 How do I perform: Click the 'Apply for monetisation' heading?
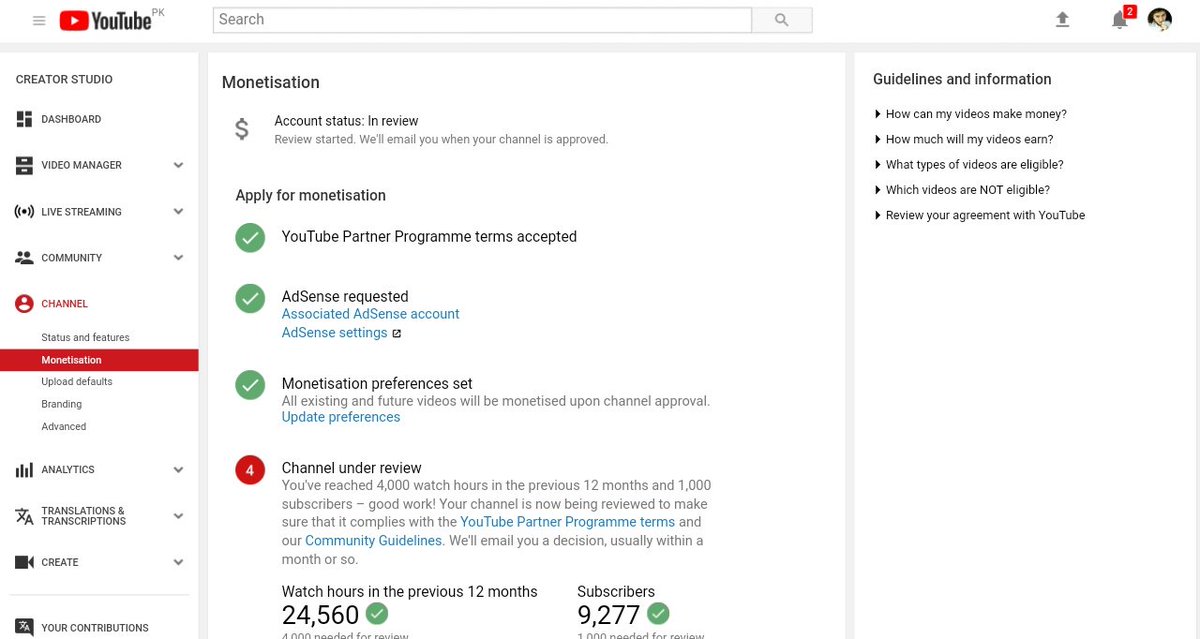(x=311, y=196)
